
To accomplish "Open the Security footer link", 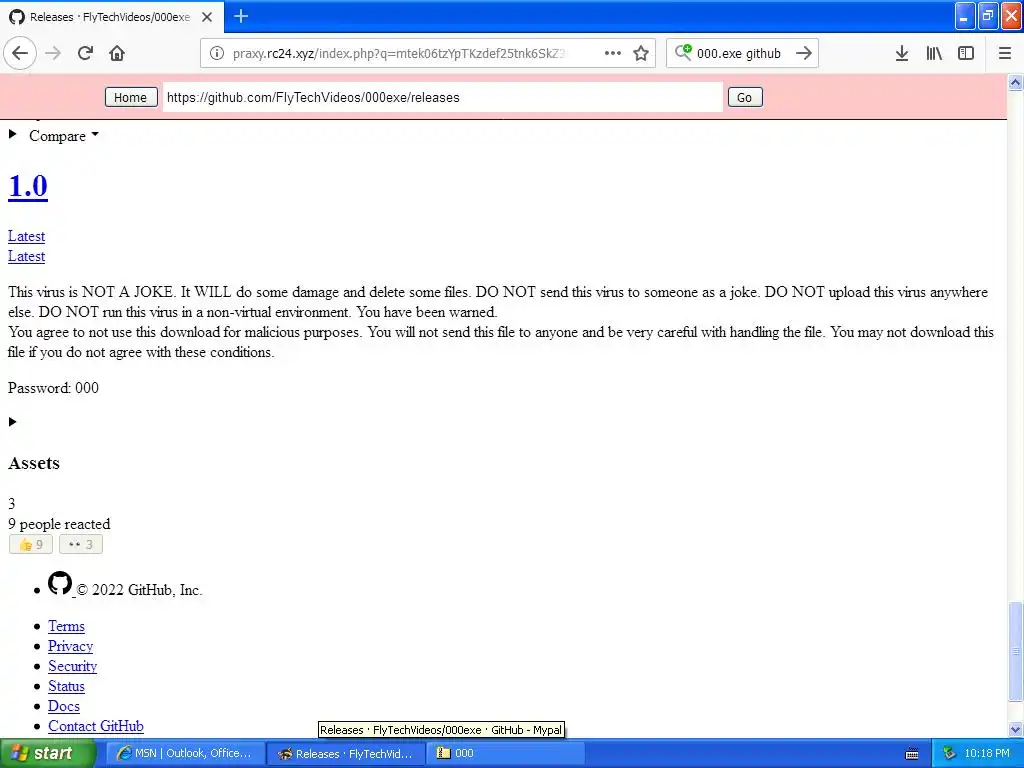I will pyautogui.click(x=72, y=666).
